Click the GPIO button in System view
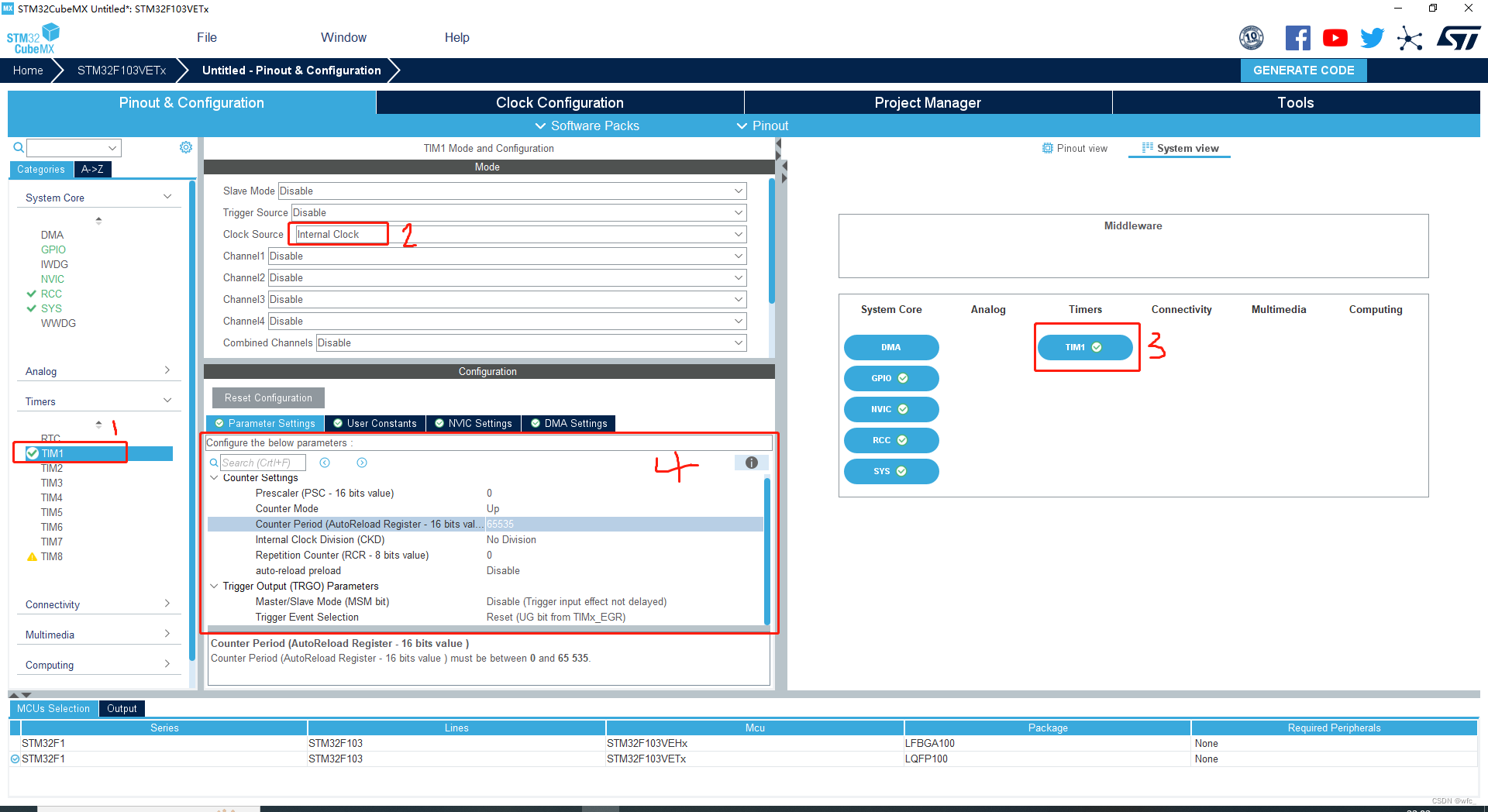 (x=891, y=378)
